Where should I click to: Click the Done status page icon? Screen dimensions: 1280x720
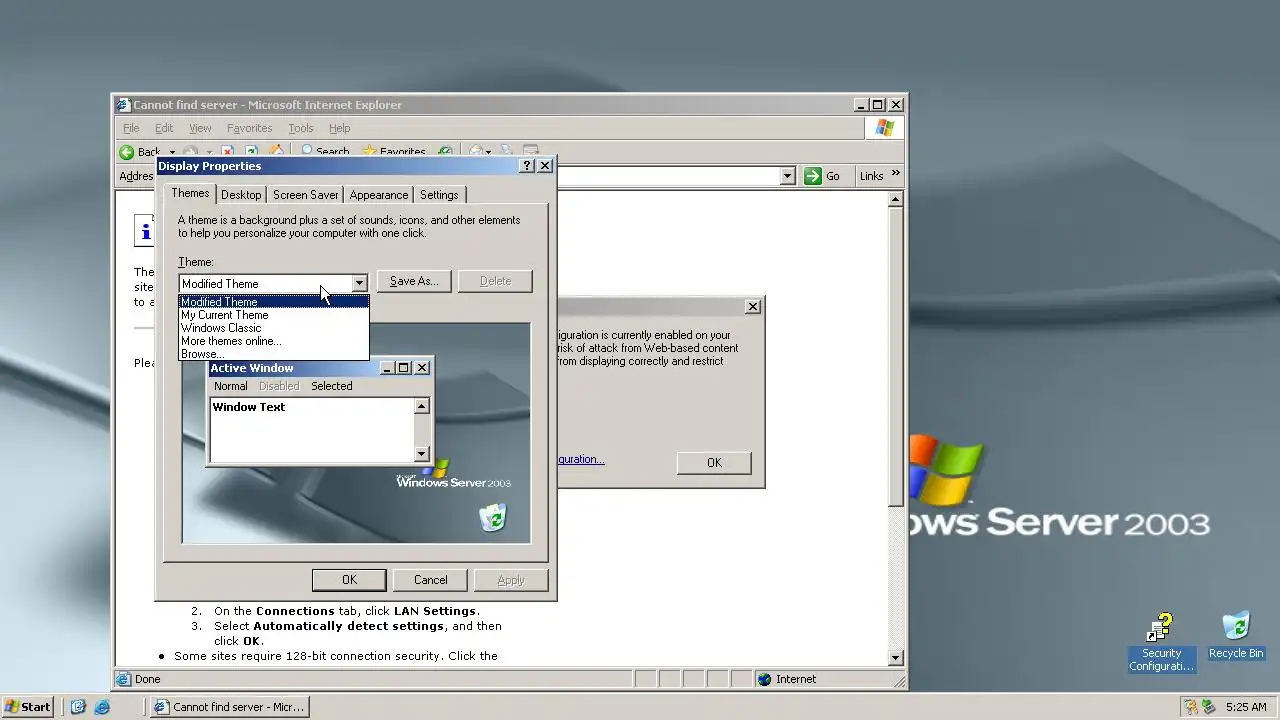[124, 679]
